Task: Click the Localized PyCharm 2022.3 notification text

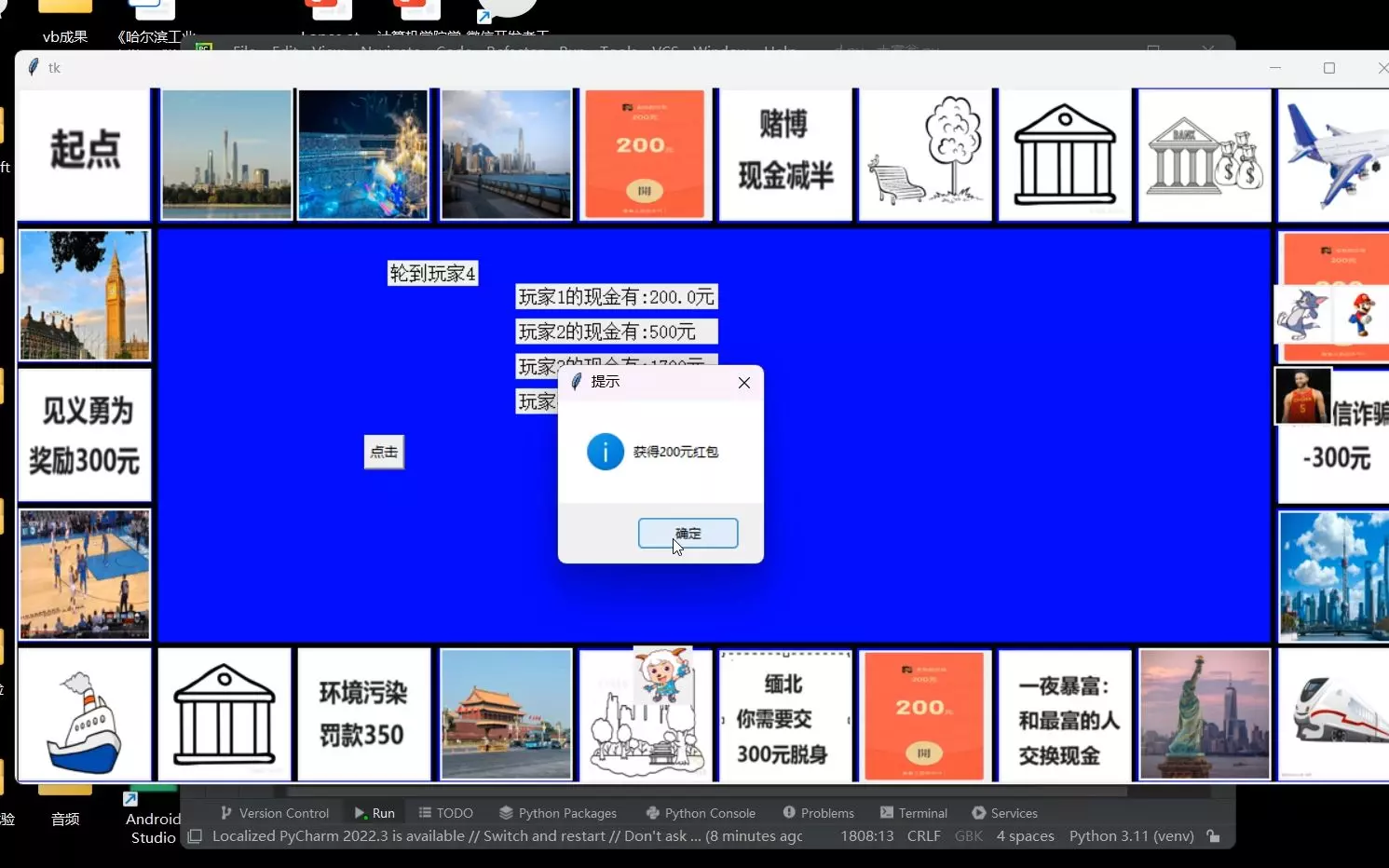Action: point(508,836)
